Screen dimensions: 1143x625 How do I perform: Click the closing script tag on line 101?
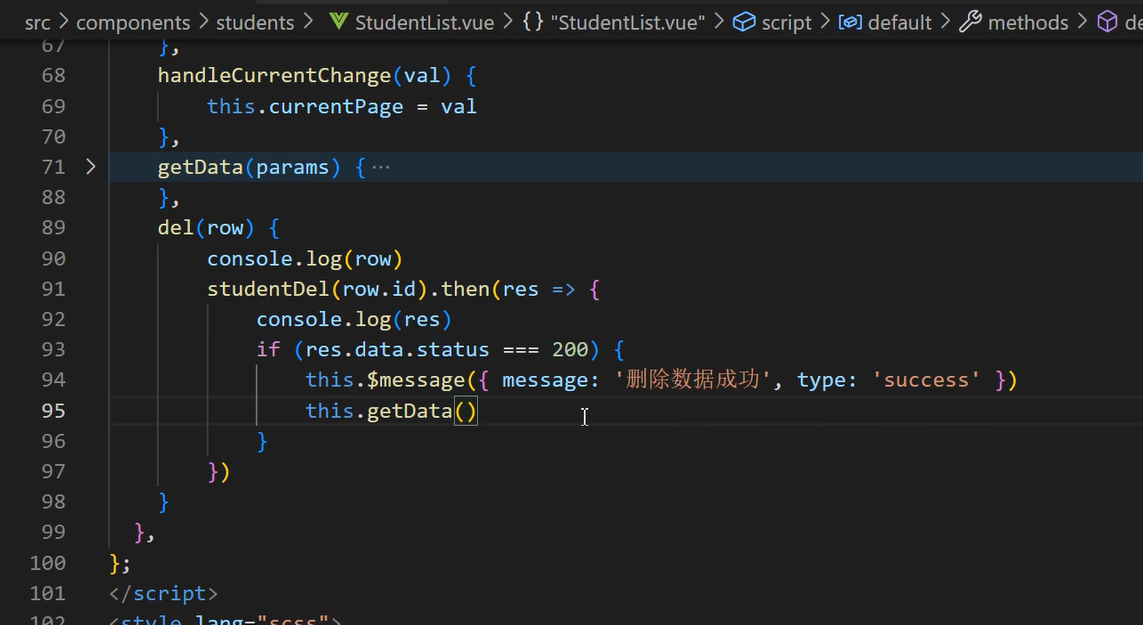pyautogui.click(x=163, y=594)
